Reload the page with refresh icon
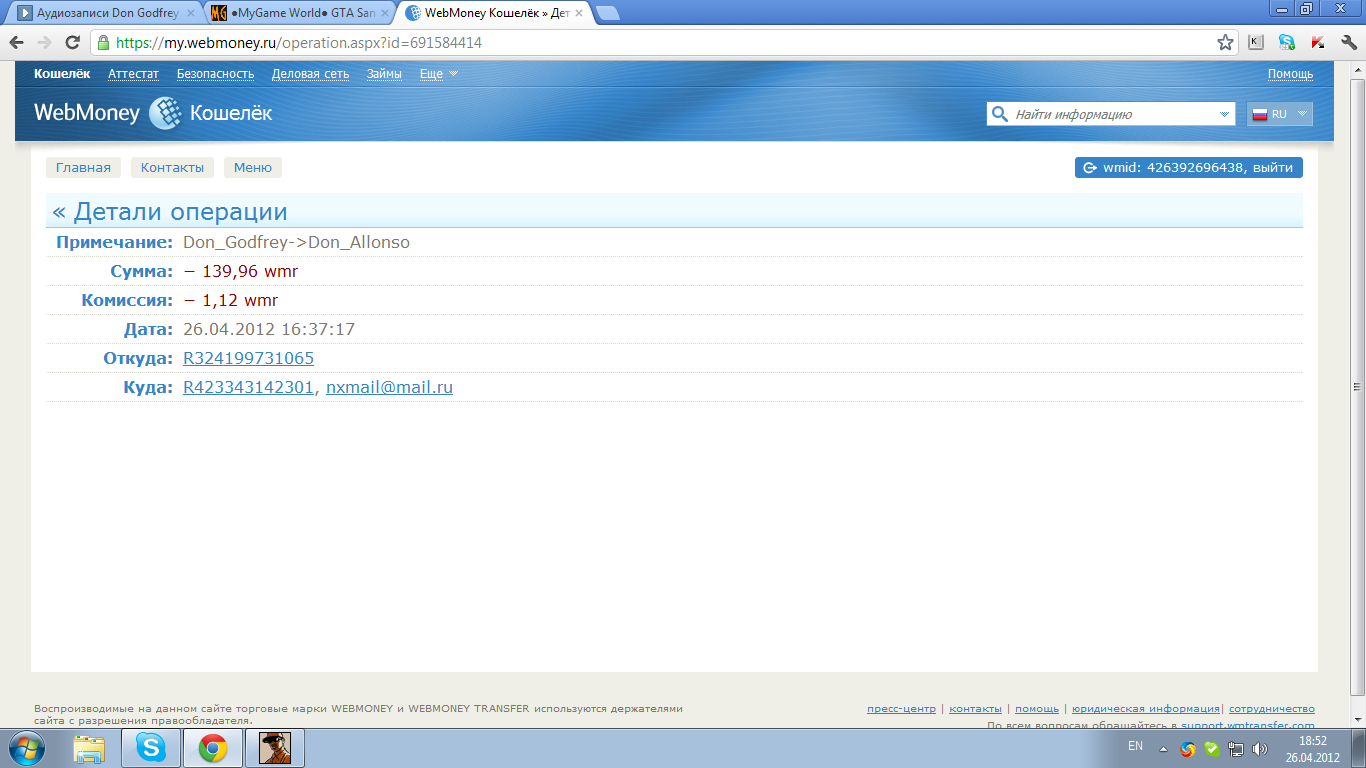 (72, 43)
